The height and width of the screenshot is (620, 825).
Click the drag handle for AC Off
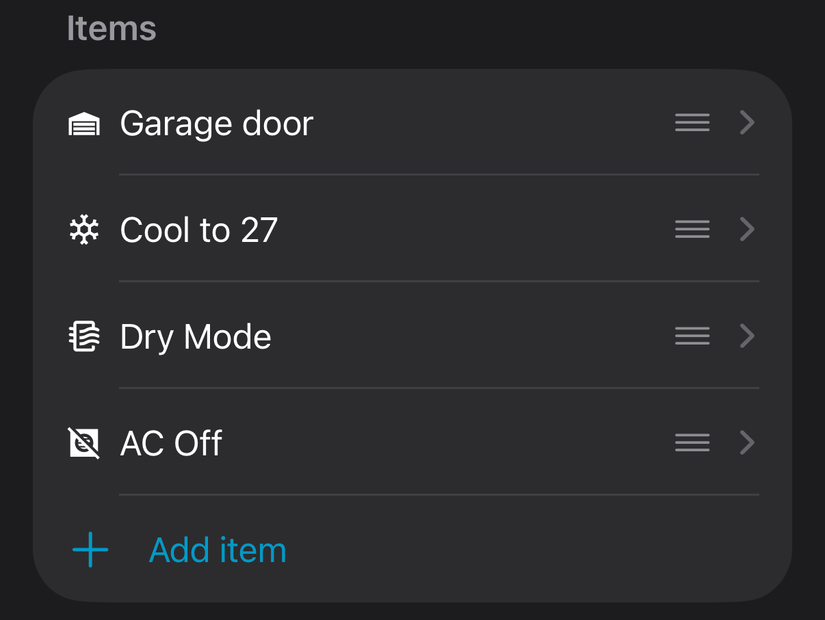coord(692,442)
